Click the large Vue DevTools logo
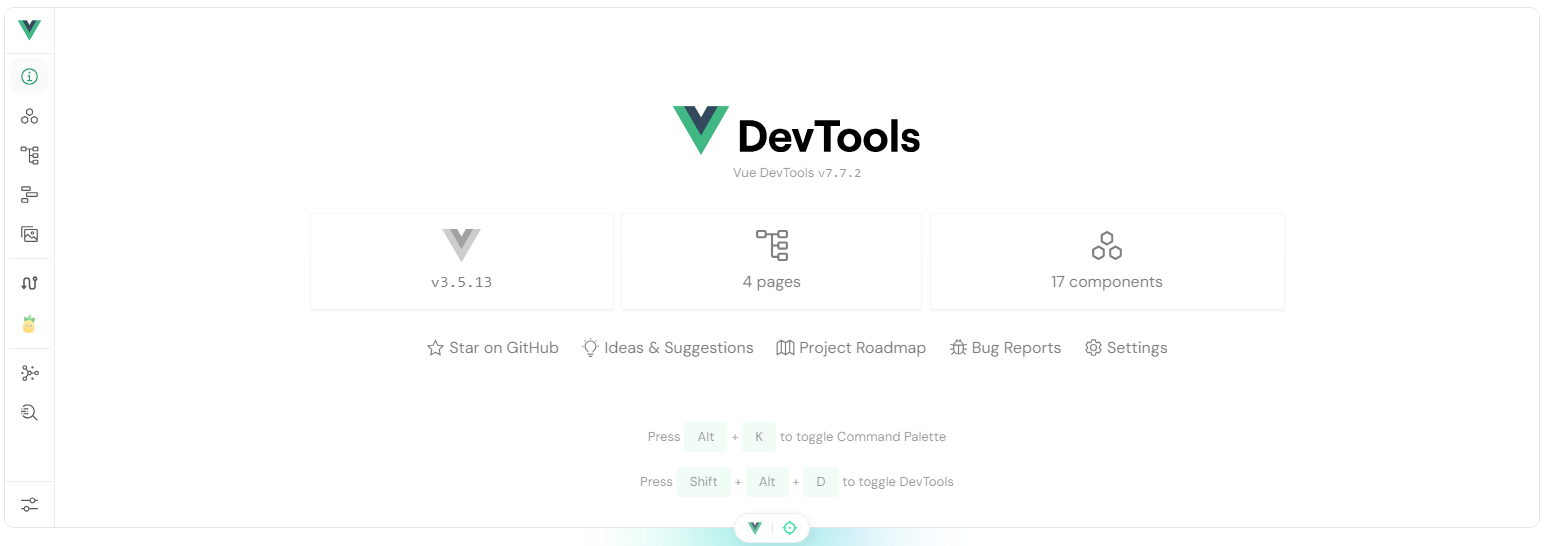Screen dimensions: 1556x546 tap(797, 131)
